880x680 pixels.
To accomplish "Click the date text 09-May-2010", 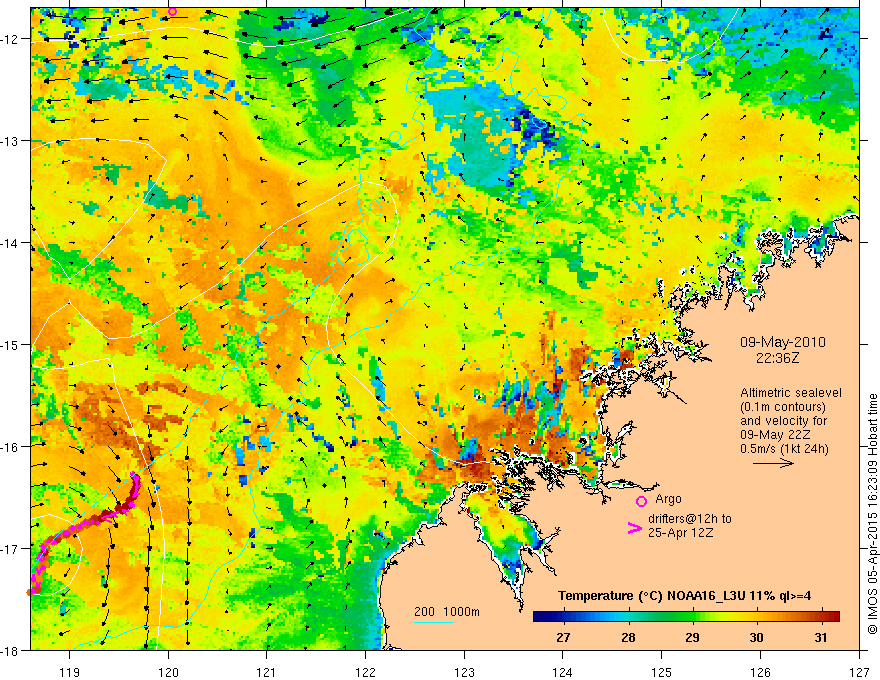I will tap(782, 342).
